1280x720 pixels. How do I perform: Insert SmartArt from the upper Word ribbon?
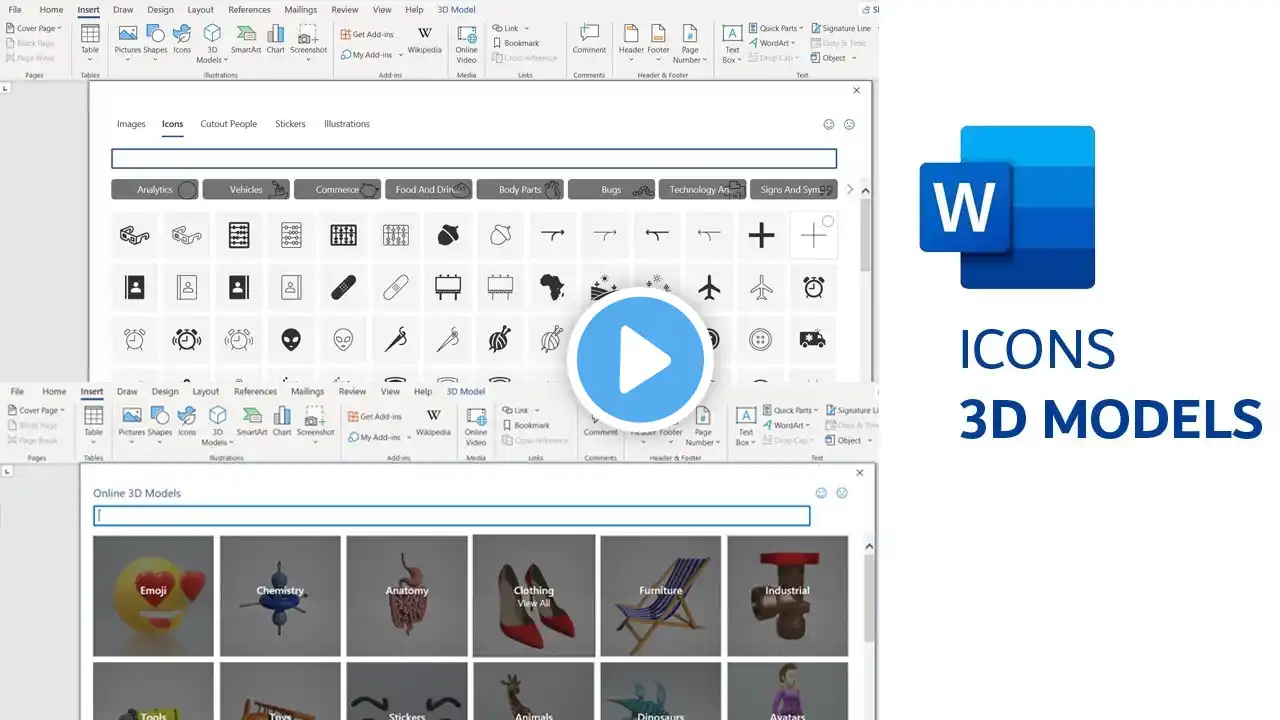(x=245, y=39)
